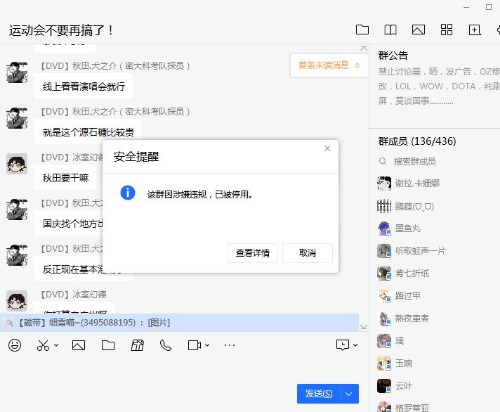This screenshot has height=412, width=500.
Task: Click the red packet icon
Action: pos(137,345)
